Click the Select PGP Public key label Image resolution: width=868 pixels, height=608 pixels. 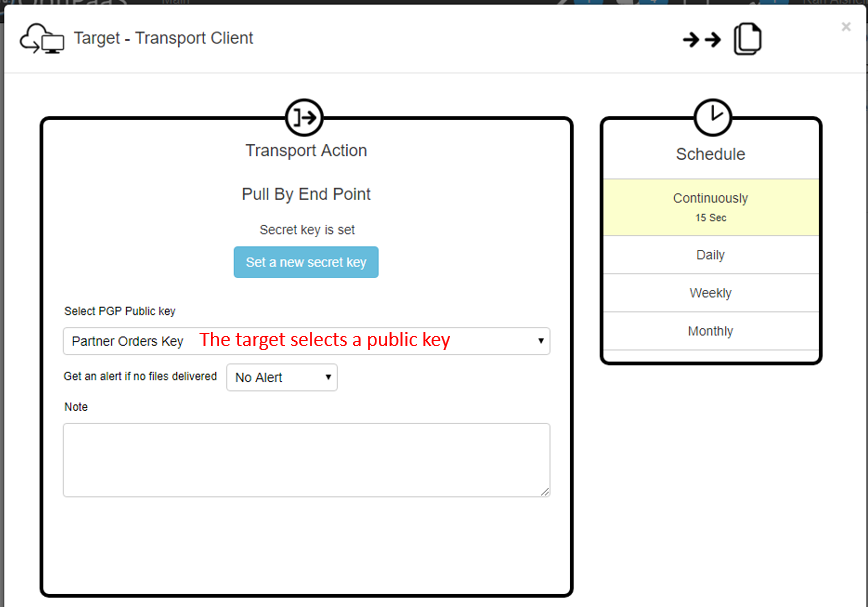[120, 311]
